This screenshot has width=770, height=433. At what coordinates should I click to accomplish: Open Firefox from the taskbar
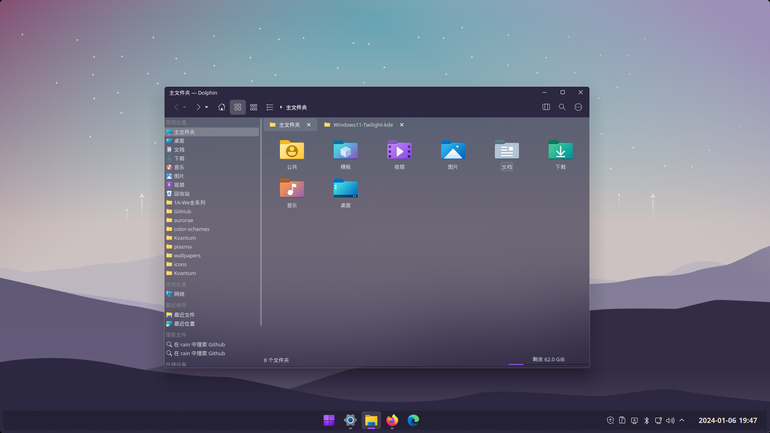[x=392, y=420]
